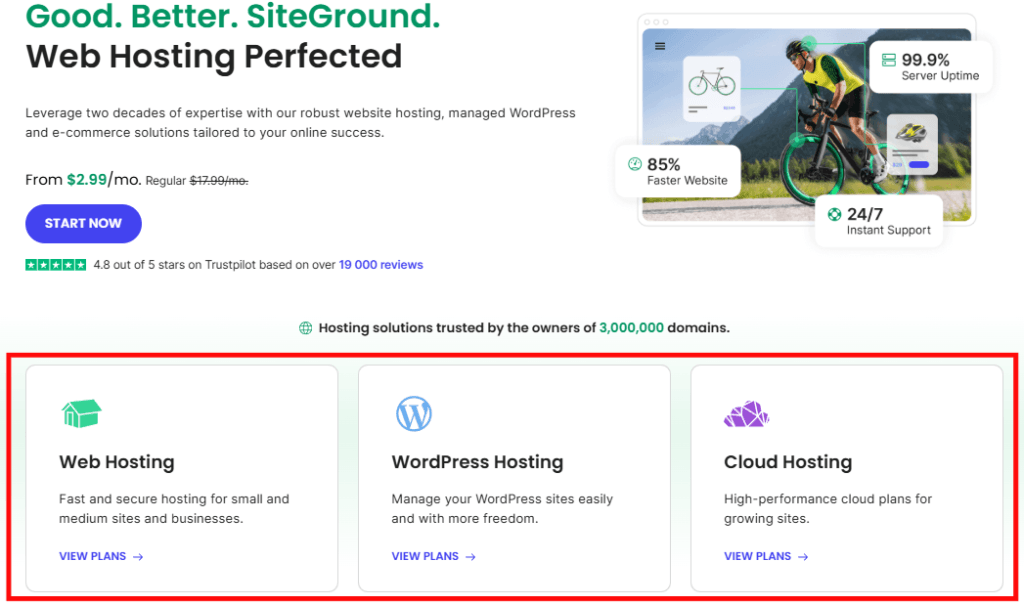Click the bicycle product thumbnail in the preview
This screenshot has width=1024, height=604.
[x=711, y=88]
